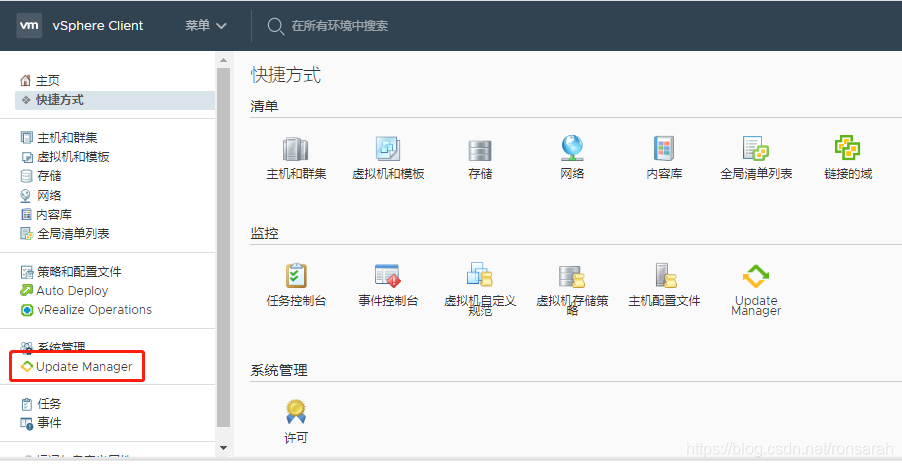Go to 主页 in the sidebar
Viewport: 902px width, 467px height.
40,81
